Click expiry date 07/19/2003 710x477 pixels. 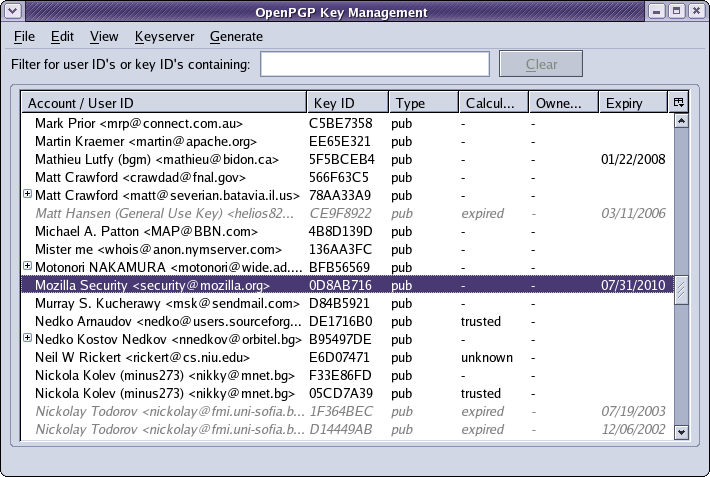pyautogui.click(x=633, y=411)
